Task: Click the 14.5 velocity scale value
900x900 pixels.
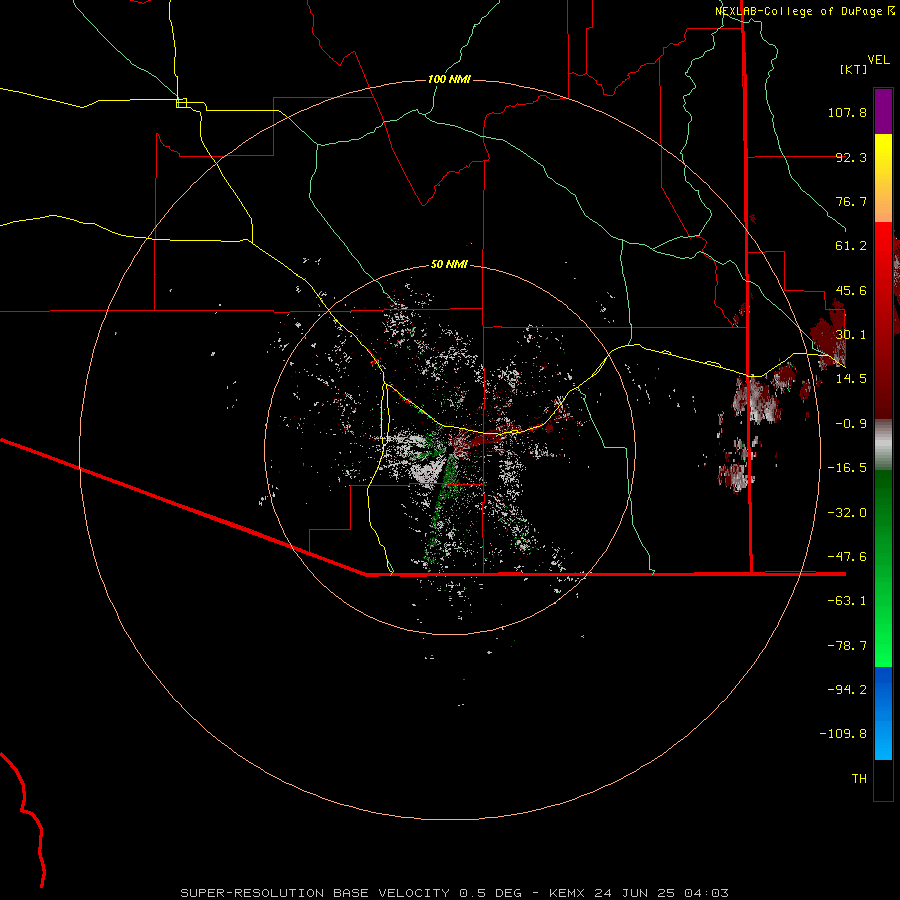Action: 851,379
